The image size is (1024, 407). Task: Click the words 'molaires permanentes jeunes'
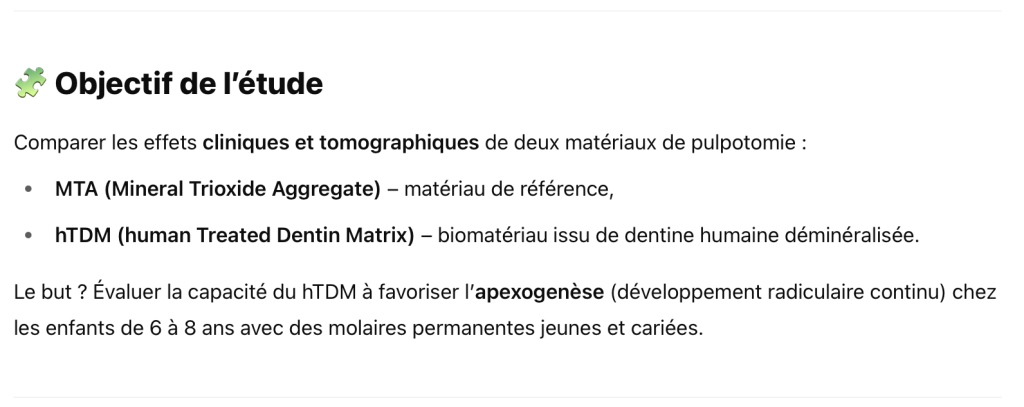449,328
